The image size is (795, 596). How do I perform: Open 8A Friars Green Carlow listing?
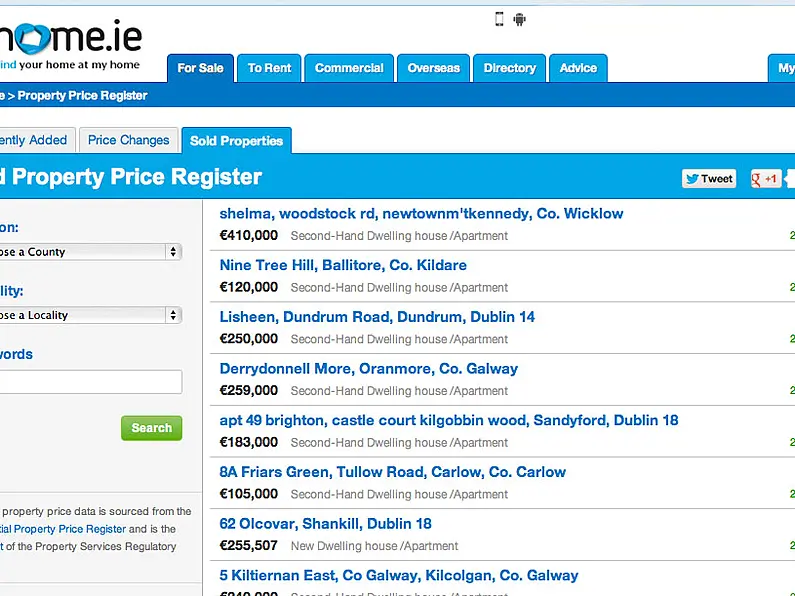tap(392, 472)
